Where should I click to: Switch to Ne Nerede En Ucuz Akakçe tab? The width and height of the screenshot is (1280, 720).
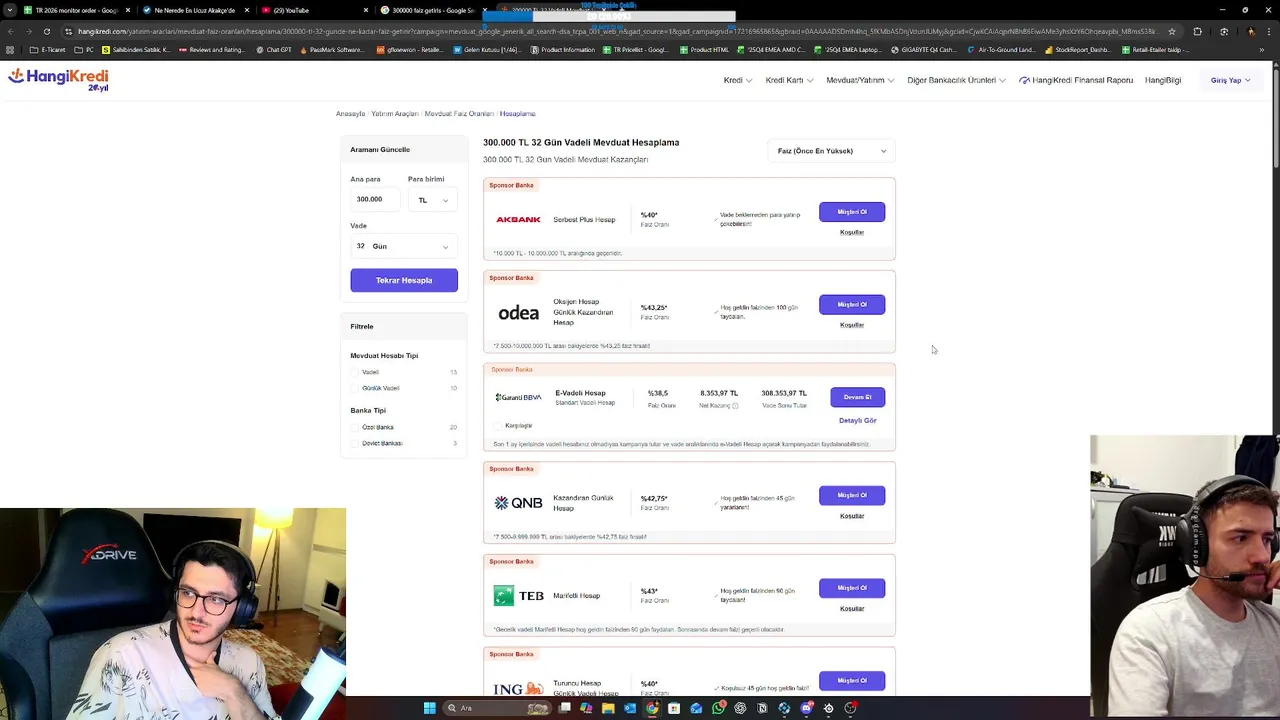point(195,10)
